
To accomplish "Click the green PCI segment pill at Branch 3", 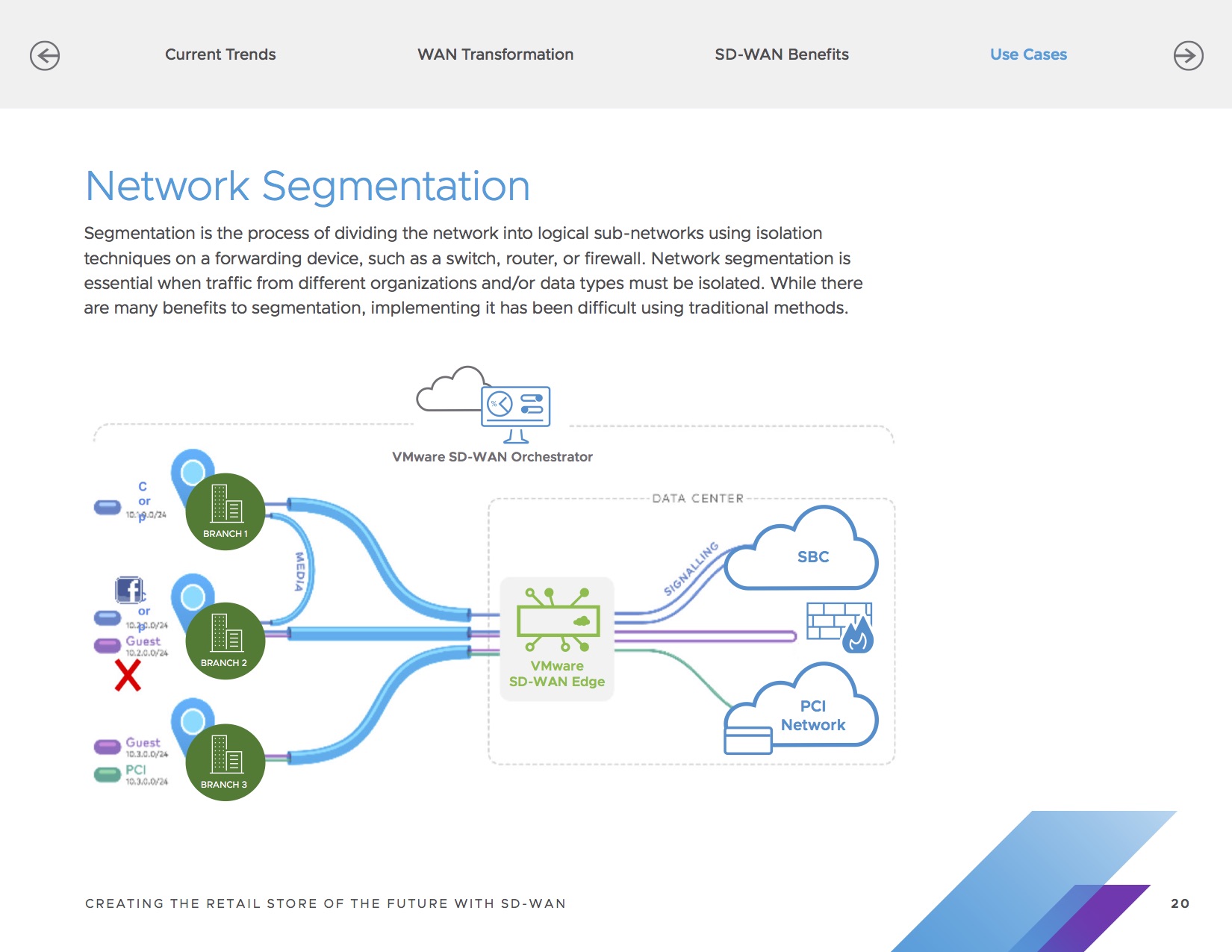I will 108,774.
